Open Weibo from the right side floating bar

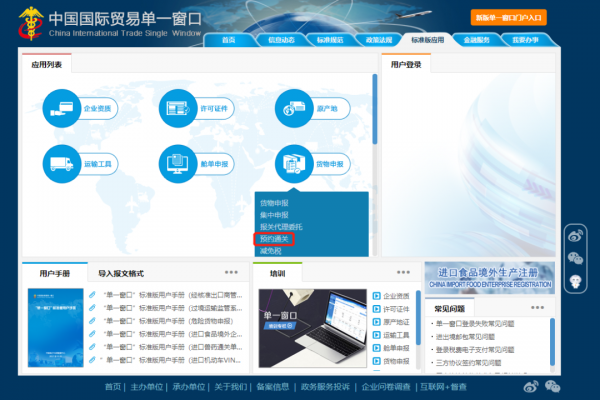pos(575,237)
